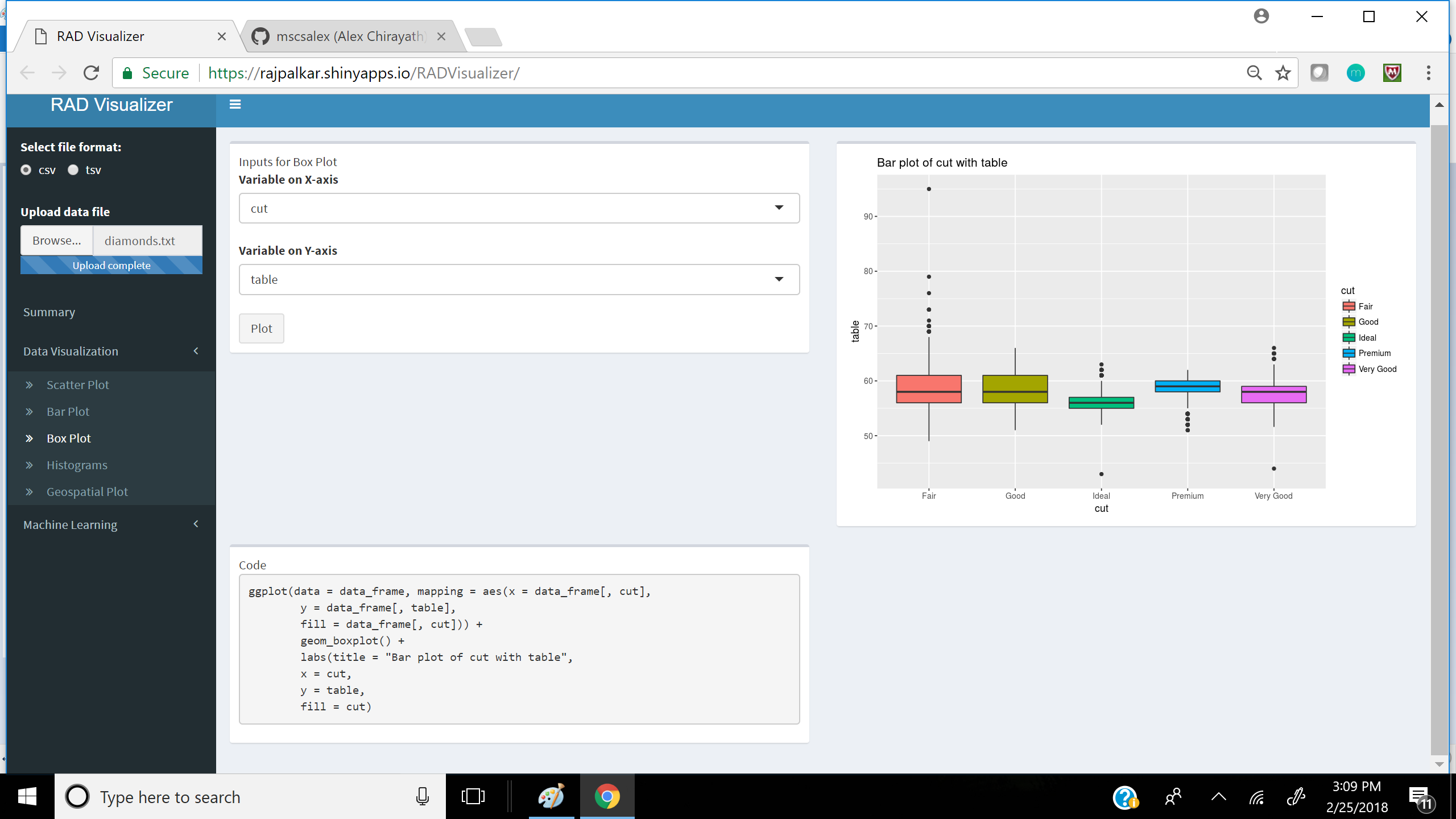Image resolution: width=1456 pixels, height=819 pixels.
Task: Open the Histograms menu item
Action: coord(77,465)
